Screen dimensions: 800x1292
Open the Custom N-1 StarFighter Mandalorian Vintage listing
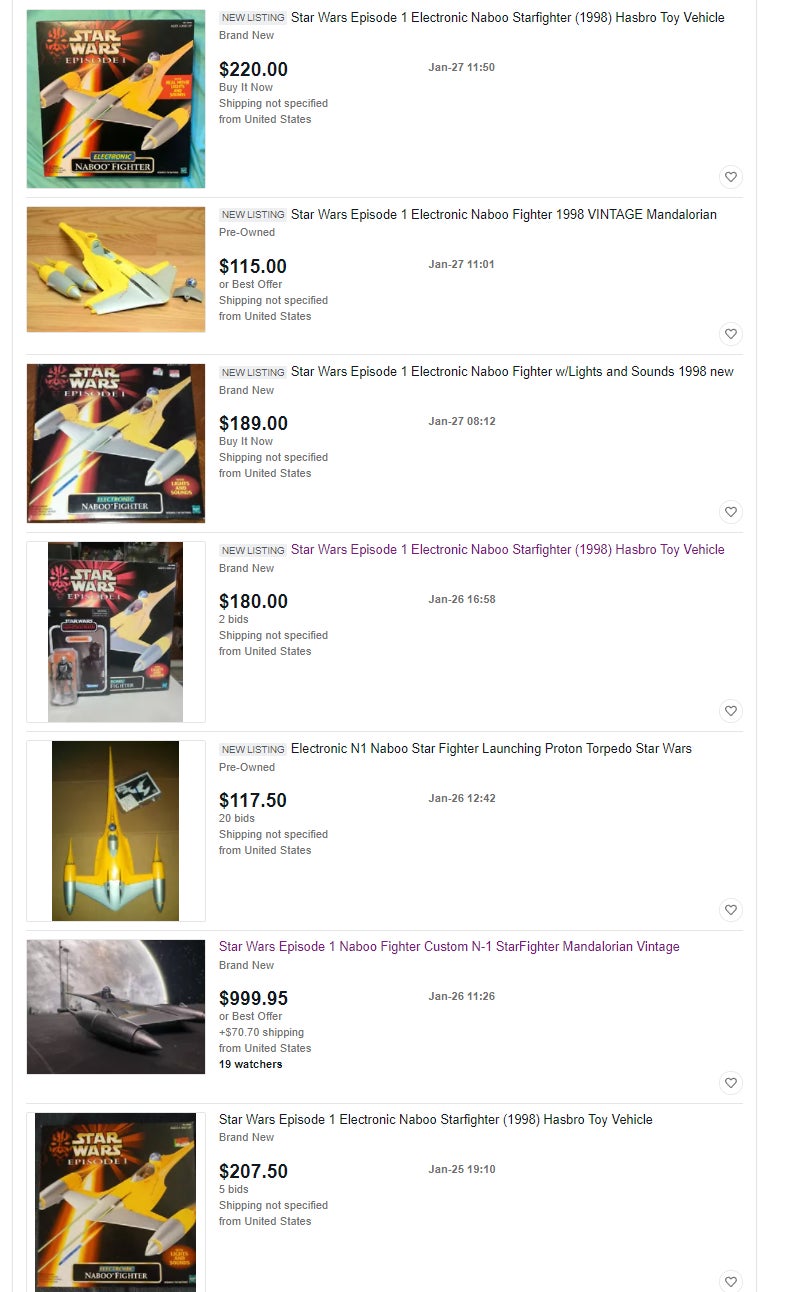point(449,946)
